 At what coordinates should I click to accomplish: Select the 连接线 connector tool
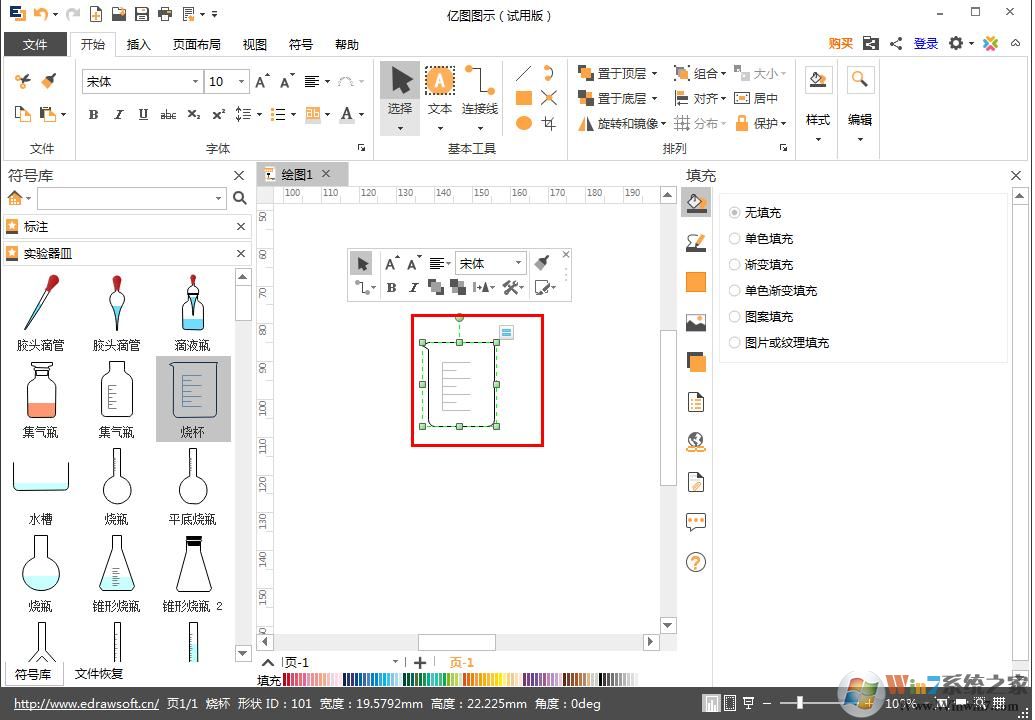[x=479, y=97]
